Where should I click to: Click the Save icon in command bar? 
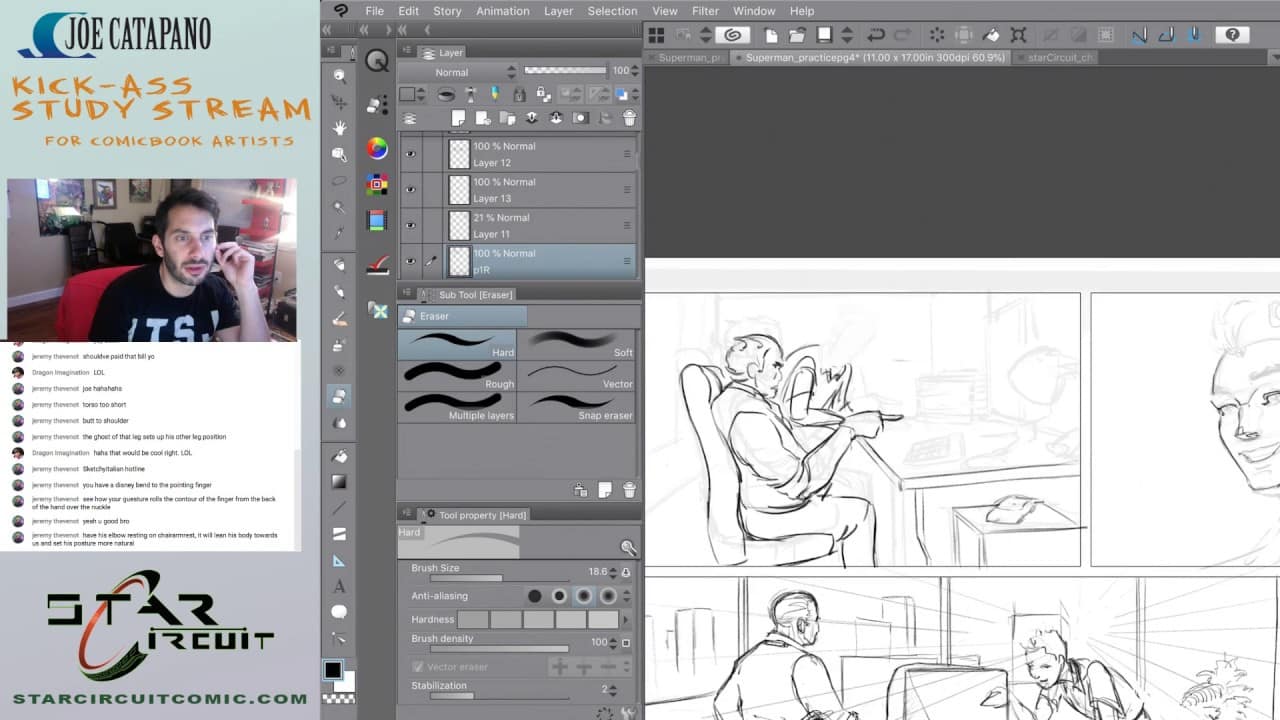pos(824,35)
